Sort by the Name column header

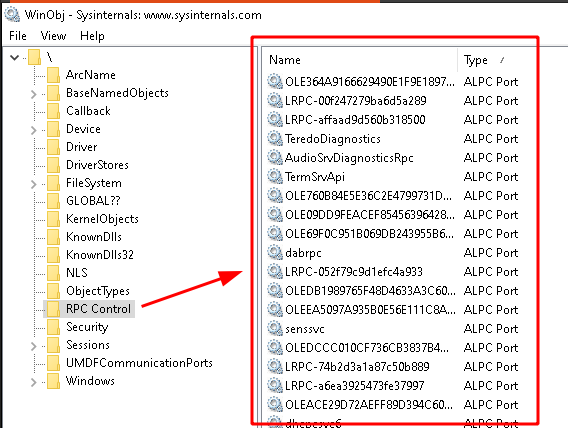coord(360,60)
